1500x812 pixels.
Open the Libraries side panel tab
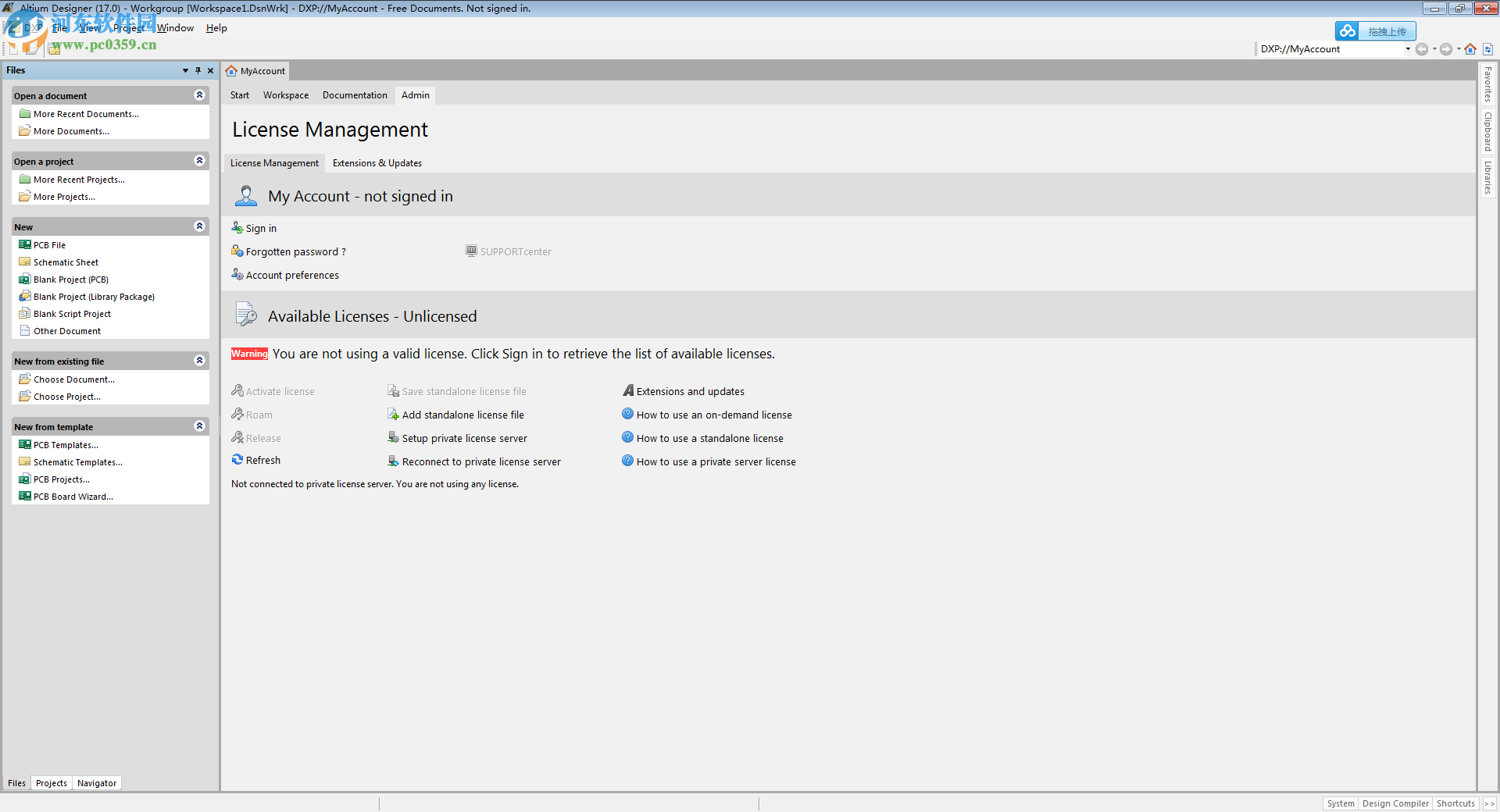(x=1488, y=177)
